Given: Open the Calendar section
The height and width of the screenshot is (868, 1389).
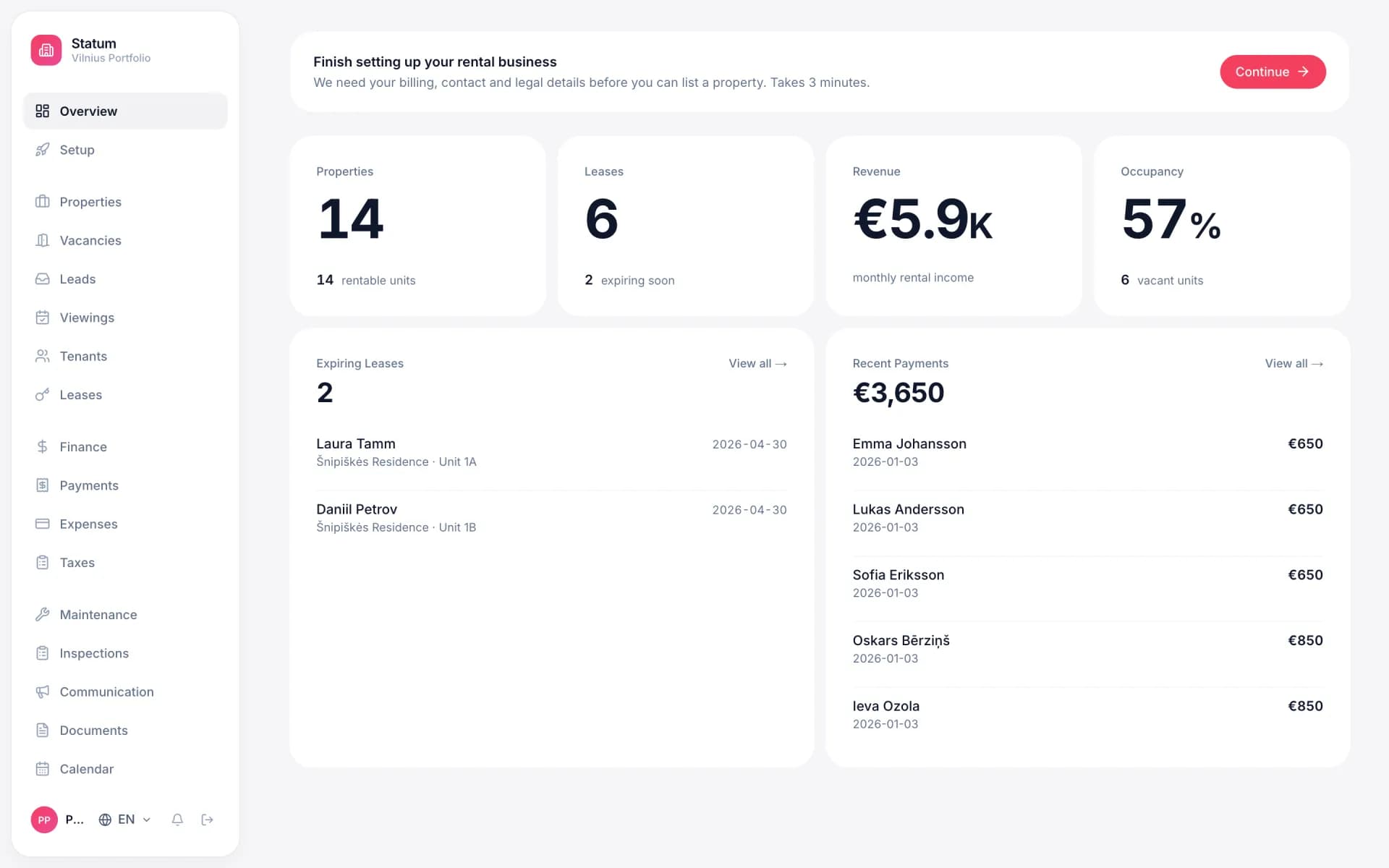Looking at the screenshot, I should pyautogui.click(x=125, y=769).
